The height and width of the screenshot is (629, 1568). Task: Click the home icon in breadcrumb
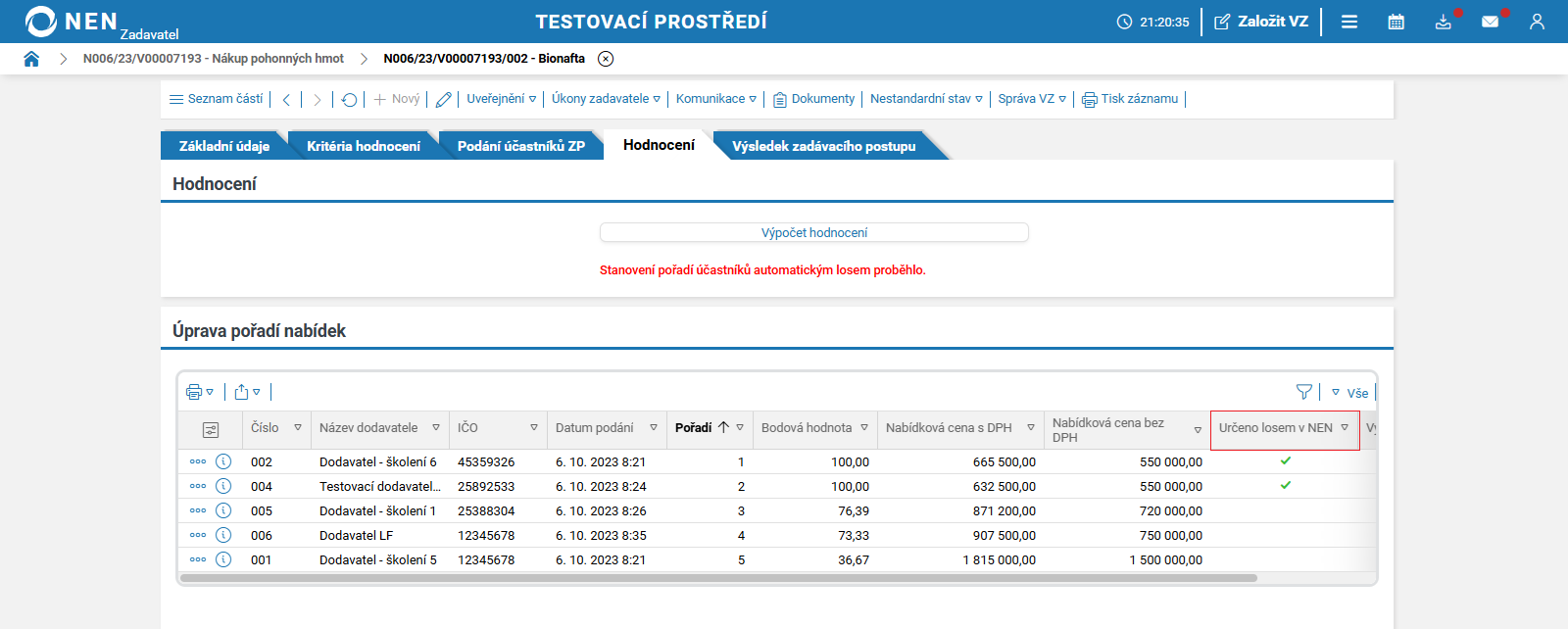(x=31, y=59)
